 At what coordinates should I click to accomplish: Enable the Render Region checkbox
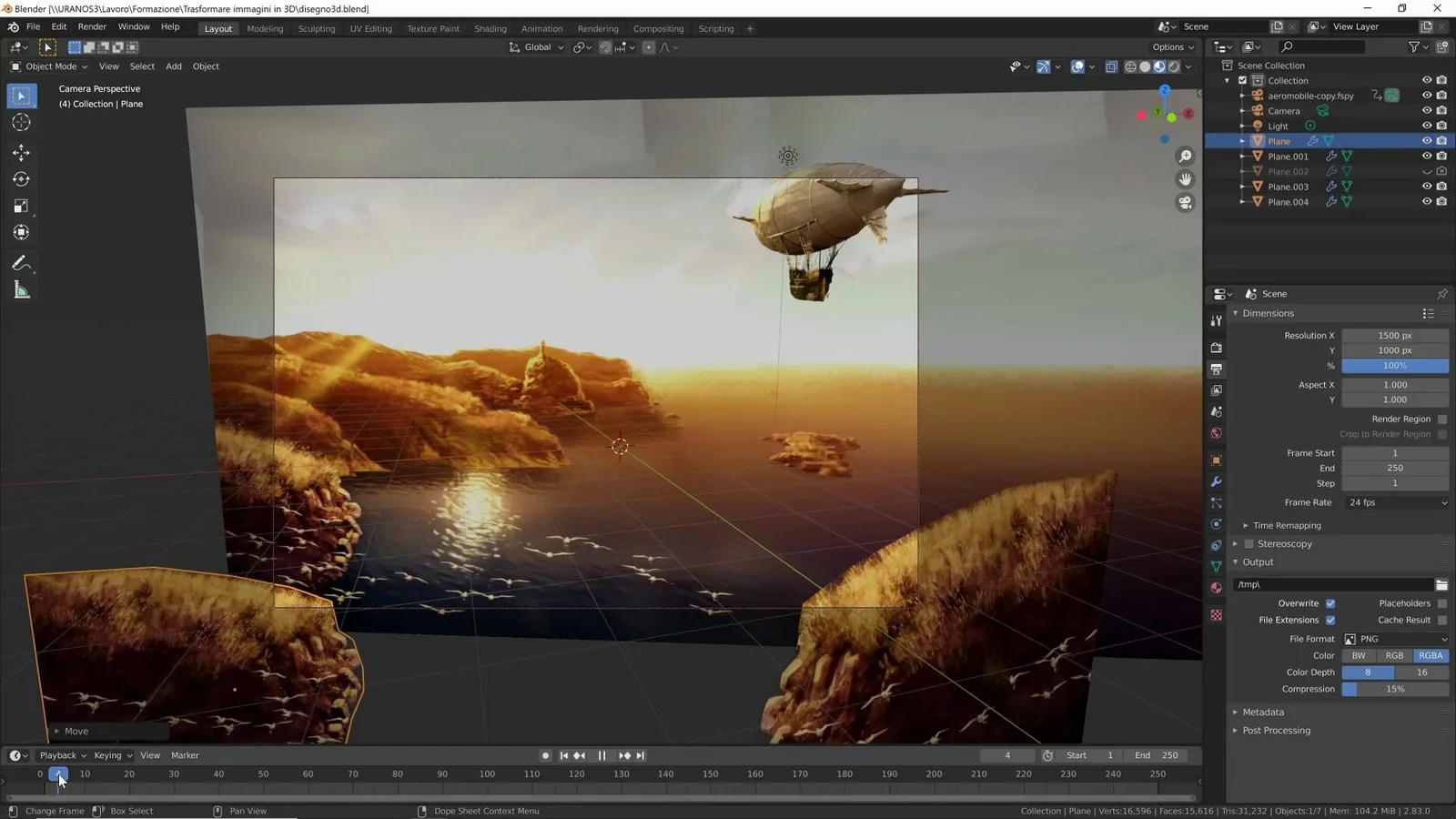coord(1442,419)
